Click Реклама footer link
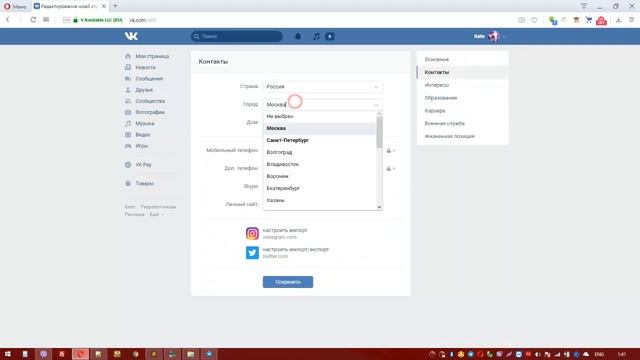This screenshot has height=360, width=640. coord(134,214)
